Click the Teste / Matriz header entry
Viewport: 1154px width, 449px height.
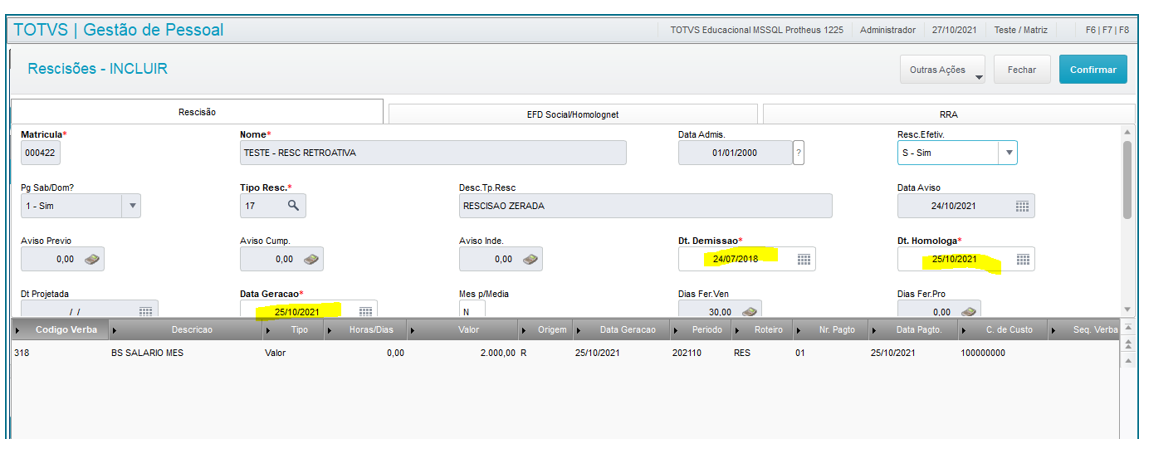click(x=1019, y=30)
